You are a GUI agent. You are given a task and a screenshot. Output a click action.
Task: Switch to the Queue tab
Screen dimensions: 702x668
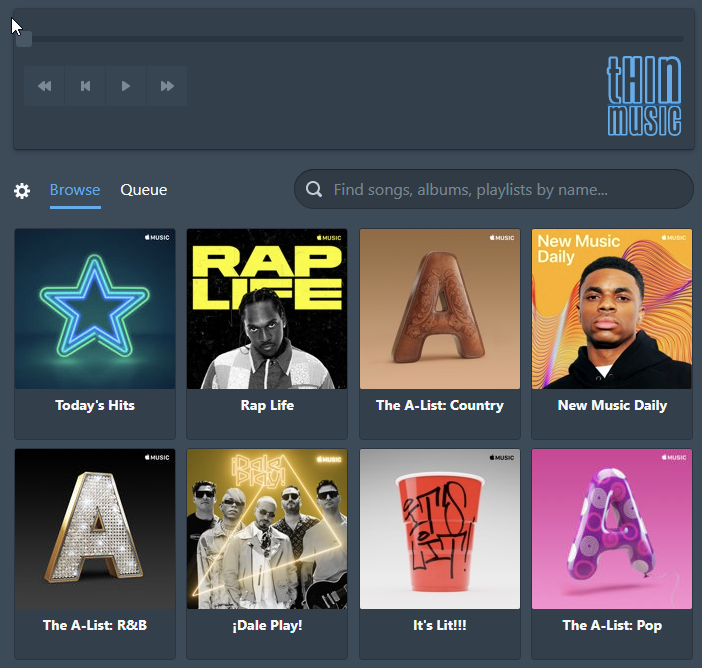pyautogui.click(x=144, y=190)
